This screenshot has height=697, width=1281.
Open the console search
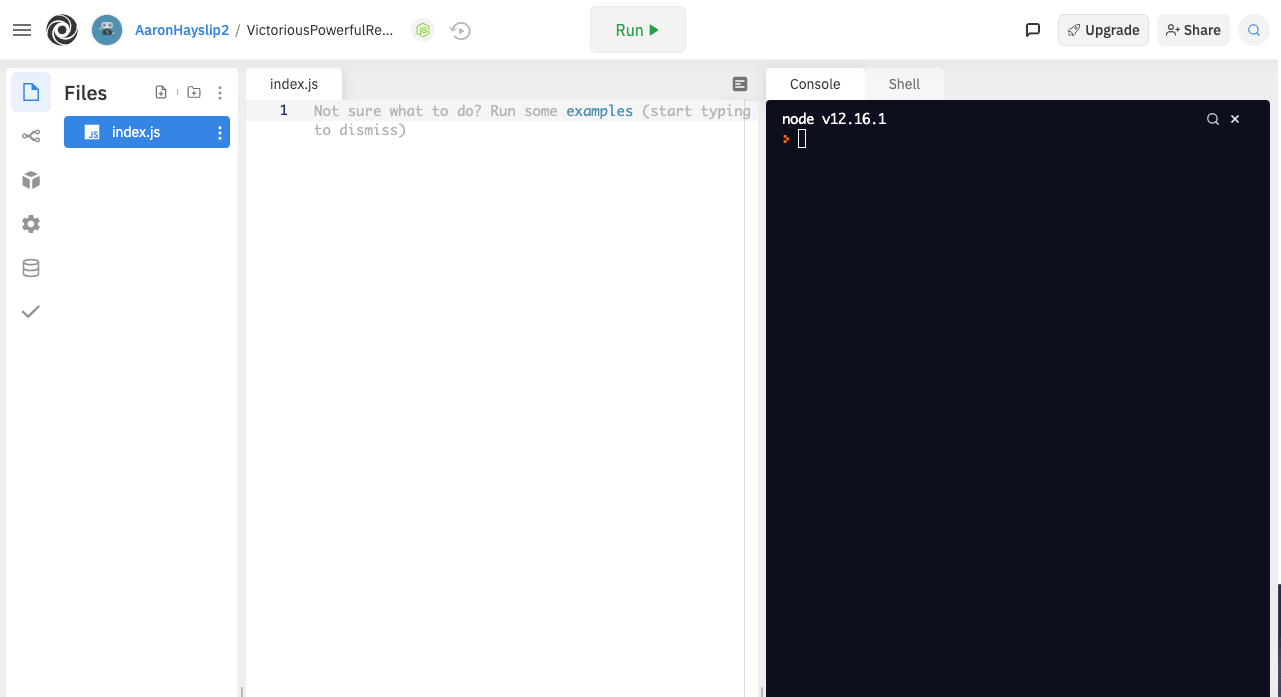[x=1212, y=118]
